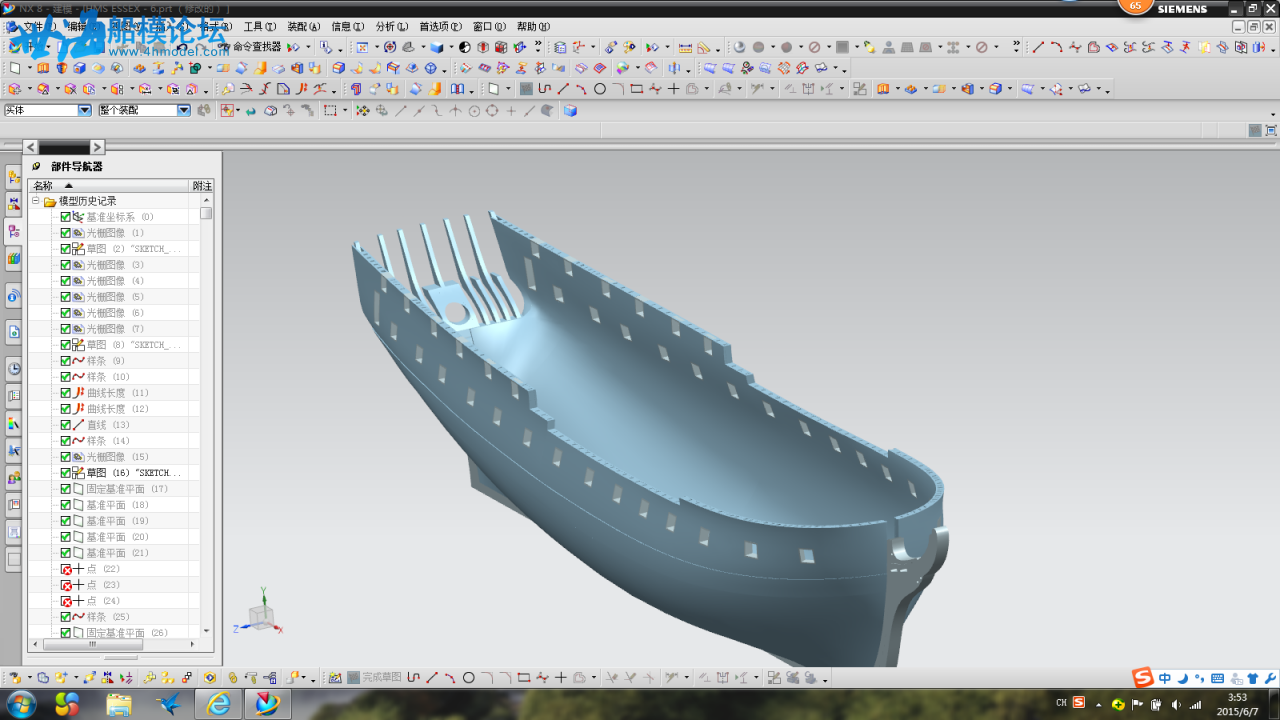Click the blue cube icon in selection bar
This screenshot has height=720, width=1280.
point(570,111)
